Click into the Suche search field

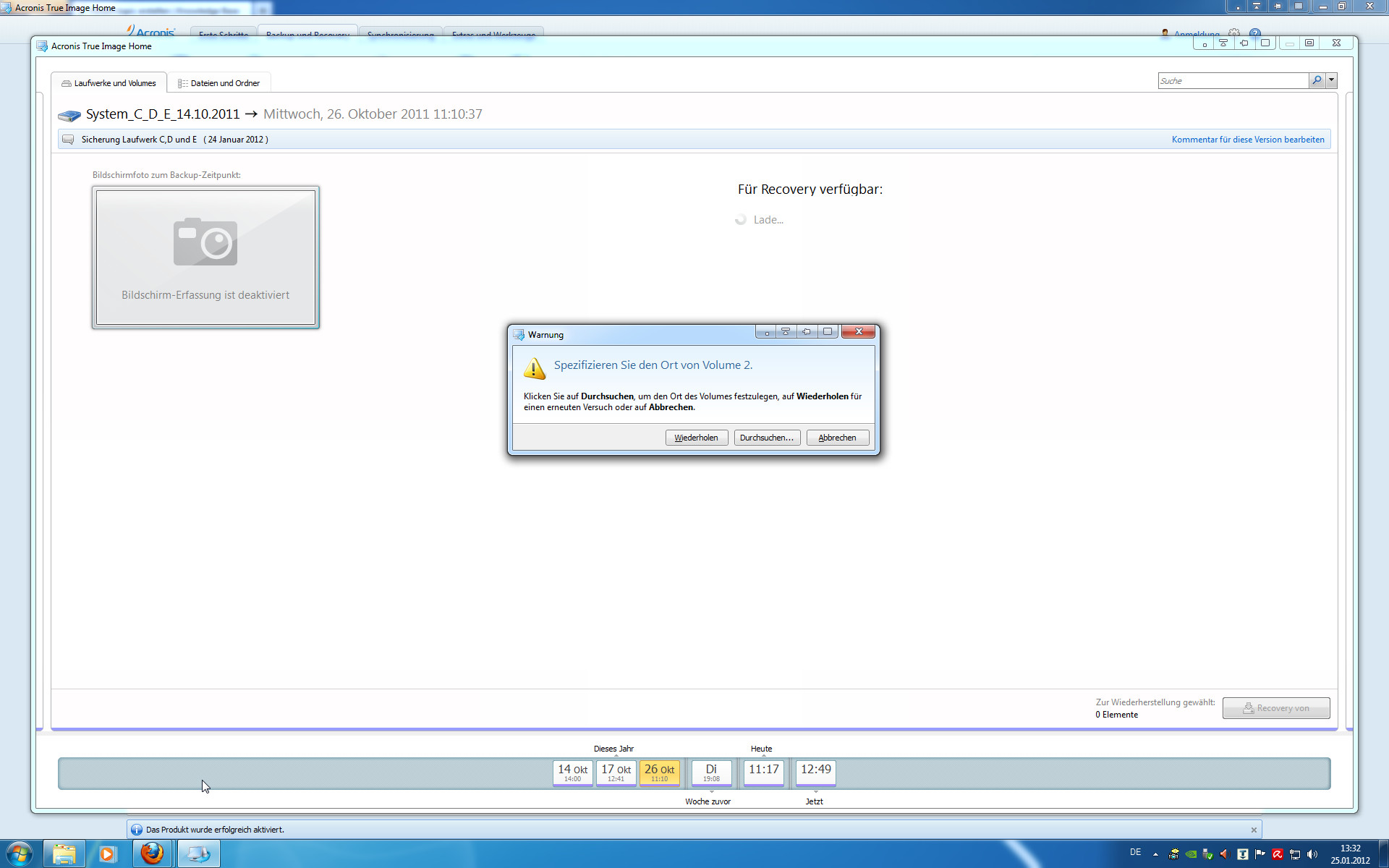click(1232, 81)
